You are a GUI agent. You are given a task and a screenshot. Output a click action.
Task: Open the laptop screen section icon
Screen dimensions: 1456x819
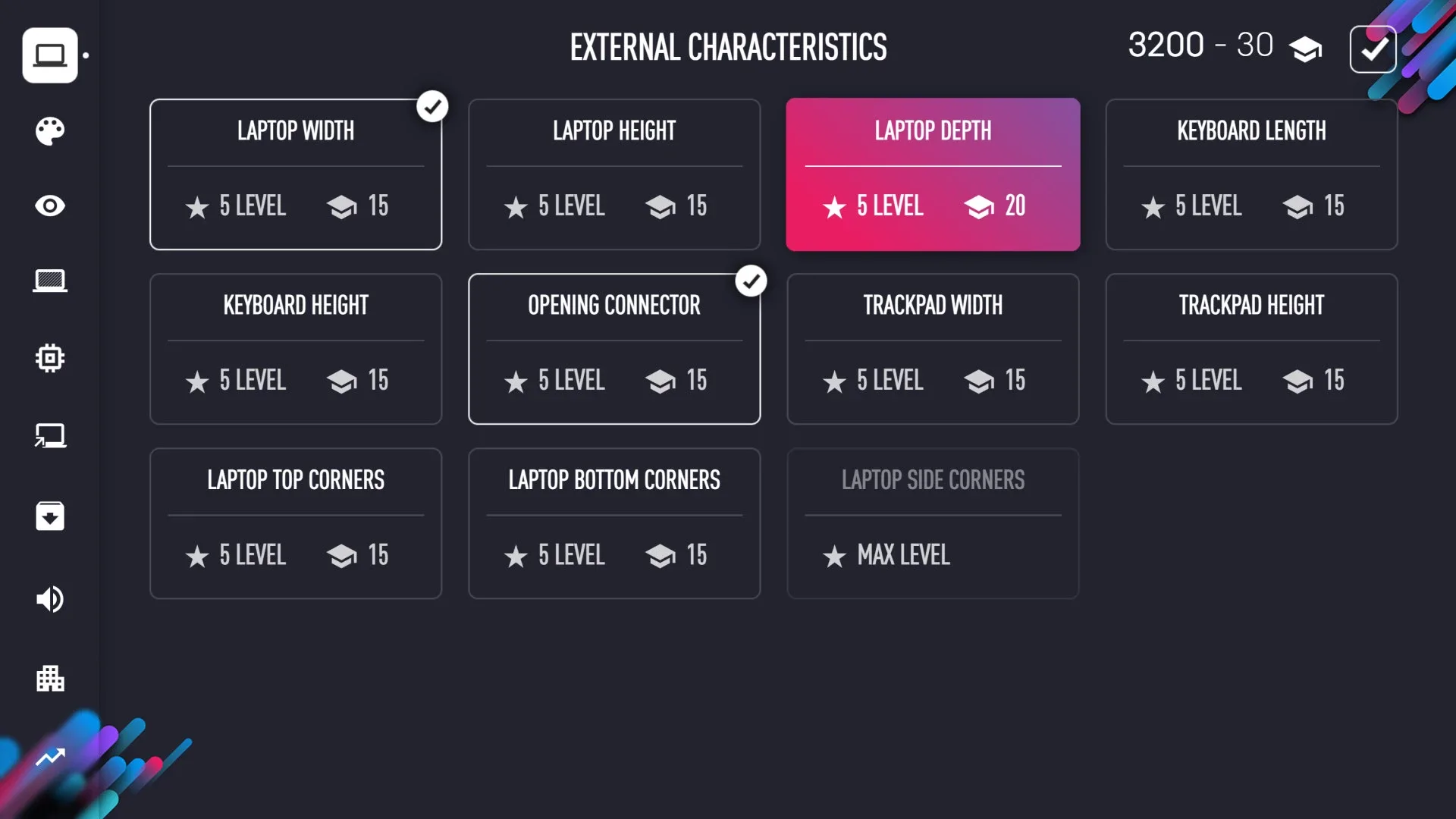50,281
